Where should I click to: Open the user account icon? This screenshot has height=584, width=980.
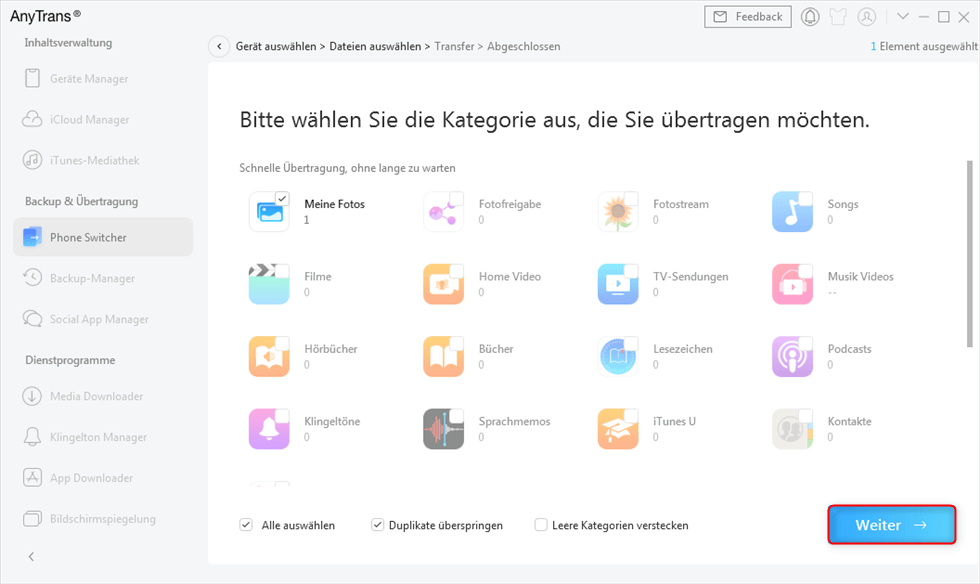(x=867, y=17)
